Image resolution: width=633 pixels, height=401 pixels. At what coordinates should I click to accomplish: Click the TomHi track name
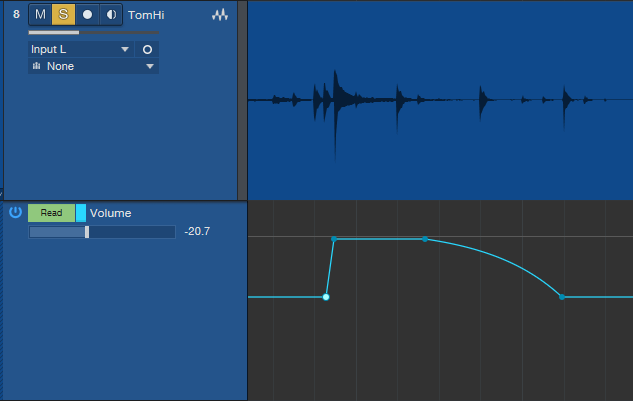tap(144, 15)
